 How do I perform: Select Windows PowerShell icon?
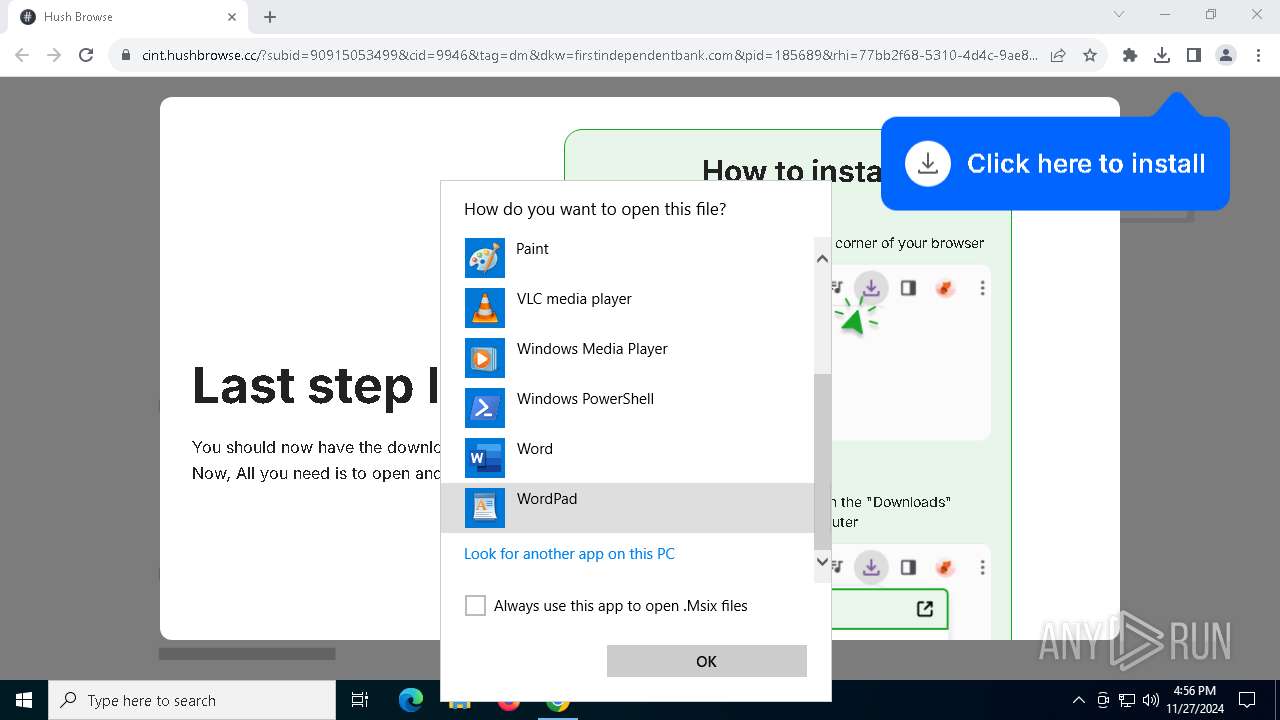click(485, 408)
